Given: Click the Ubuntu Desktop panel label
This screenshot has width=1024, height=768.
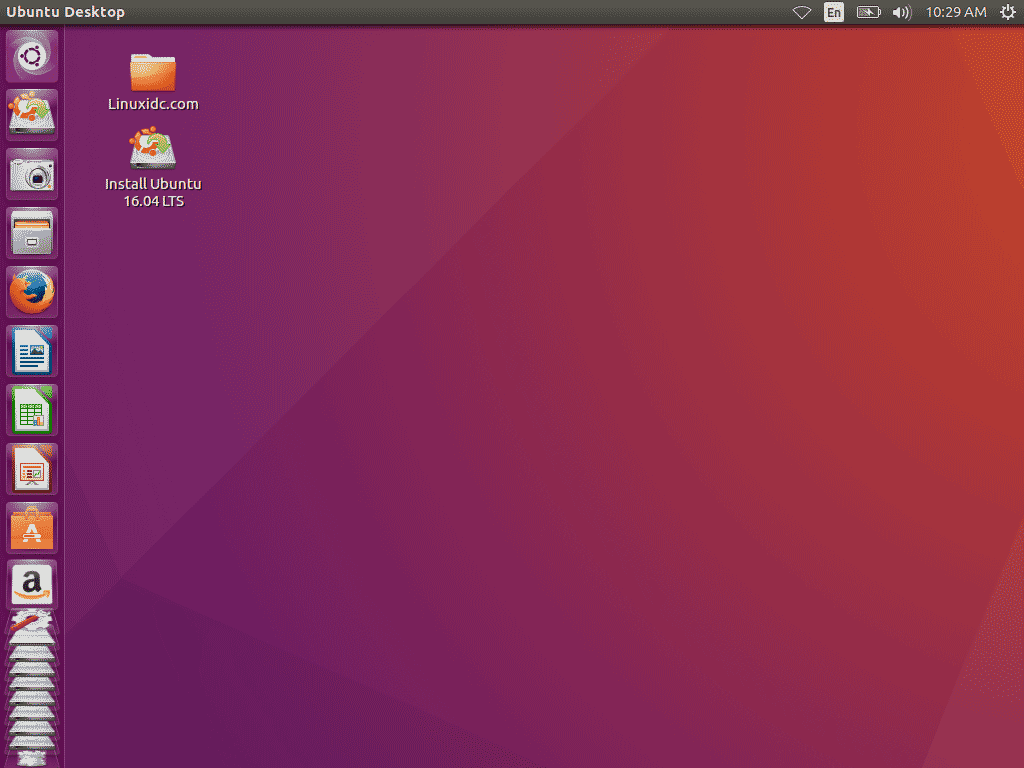Looking at the screenshot, I should click(65, 11).
